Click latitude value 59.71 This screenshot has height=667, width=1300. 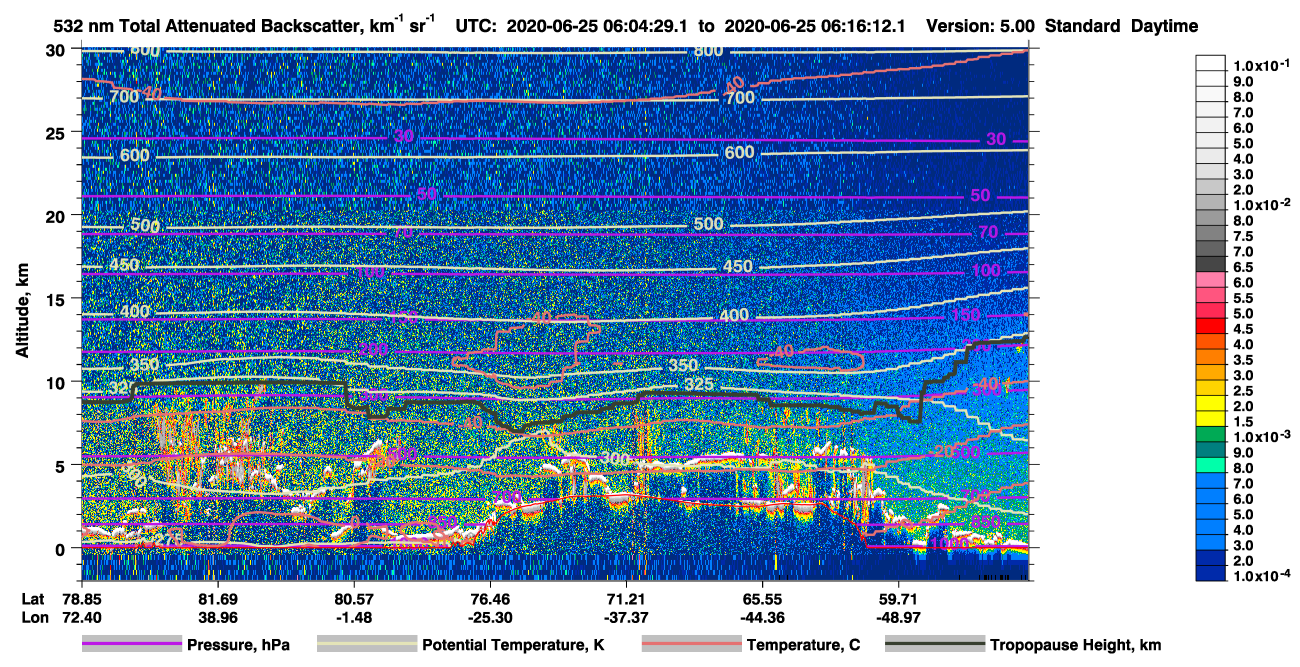point(897,598)
